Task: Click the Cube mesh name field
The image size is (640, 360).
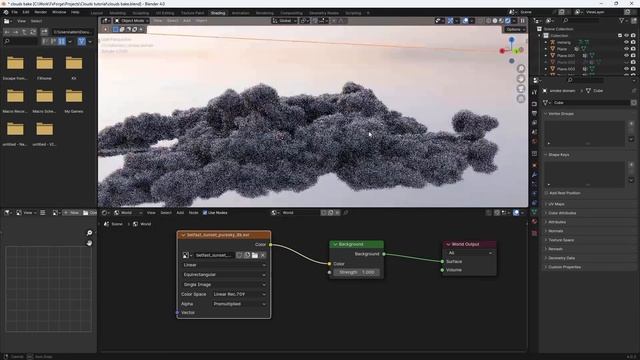Action: click(x=591, y=102)
